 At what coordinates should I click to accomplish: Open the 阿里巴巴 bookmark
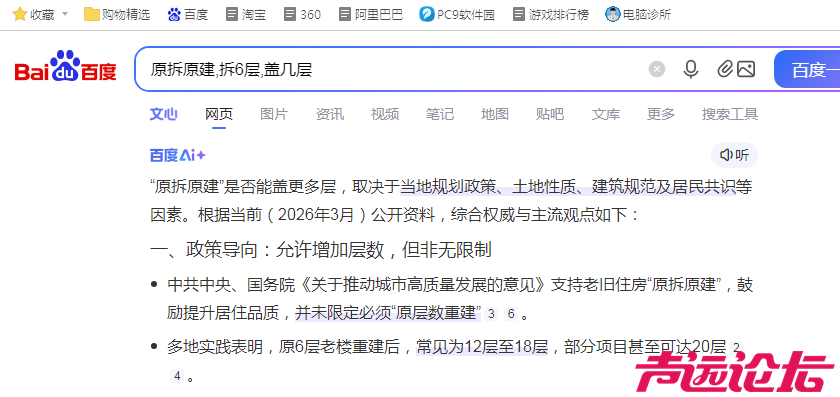coord(371,14)
